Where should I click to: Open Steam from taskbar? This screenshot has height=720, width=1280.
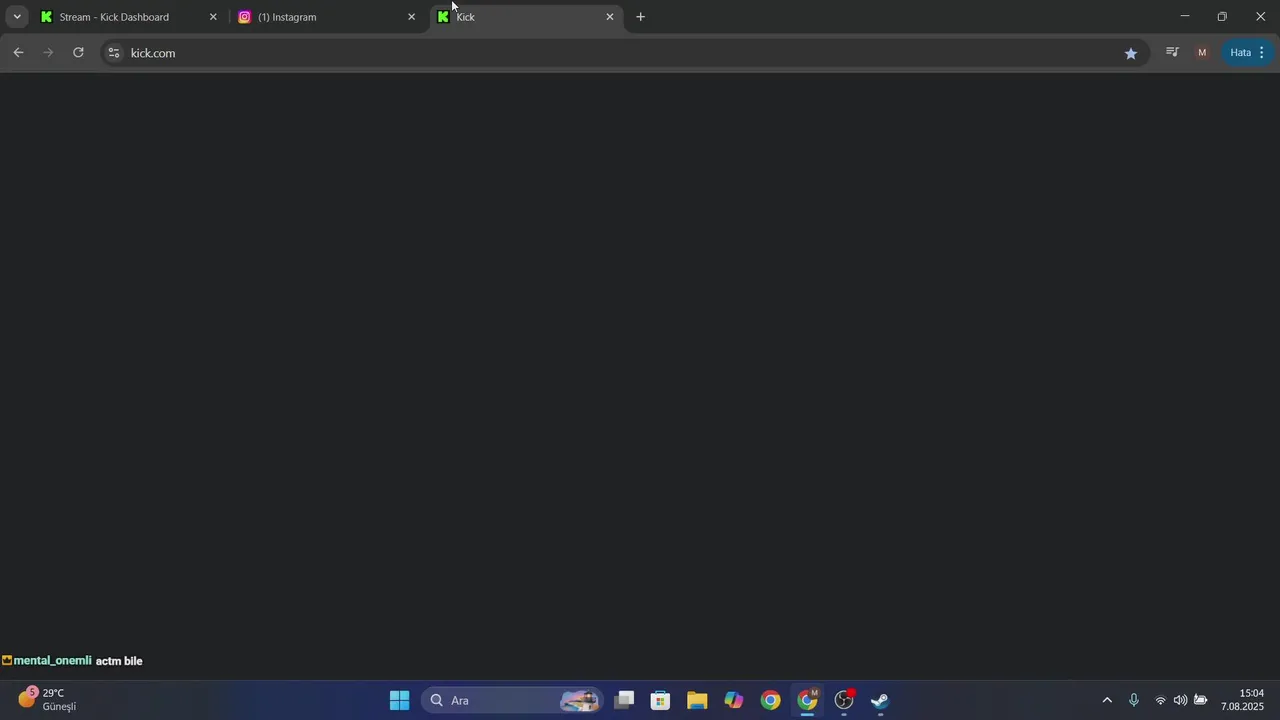(880, 700)
